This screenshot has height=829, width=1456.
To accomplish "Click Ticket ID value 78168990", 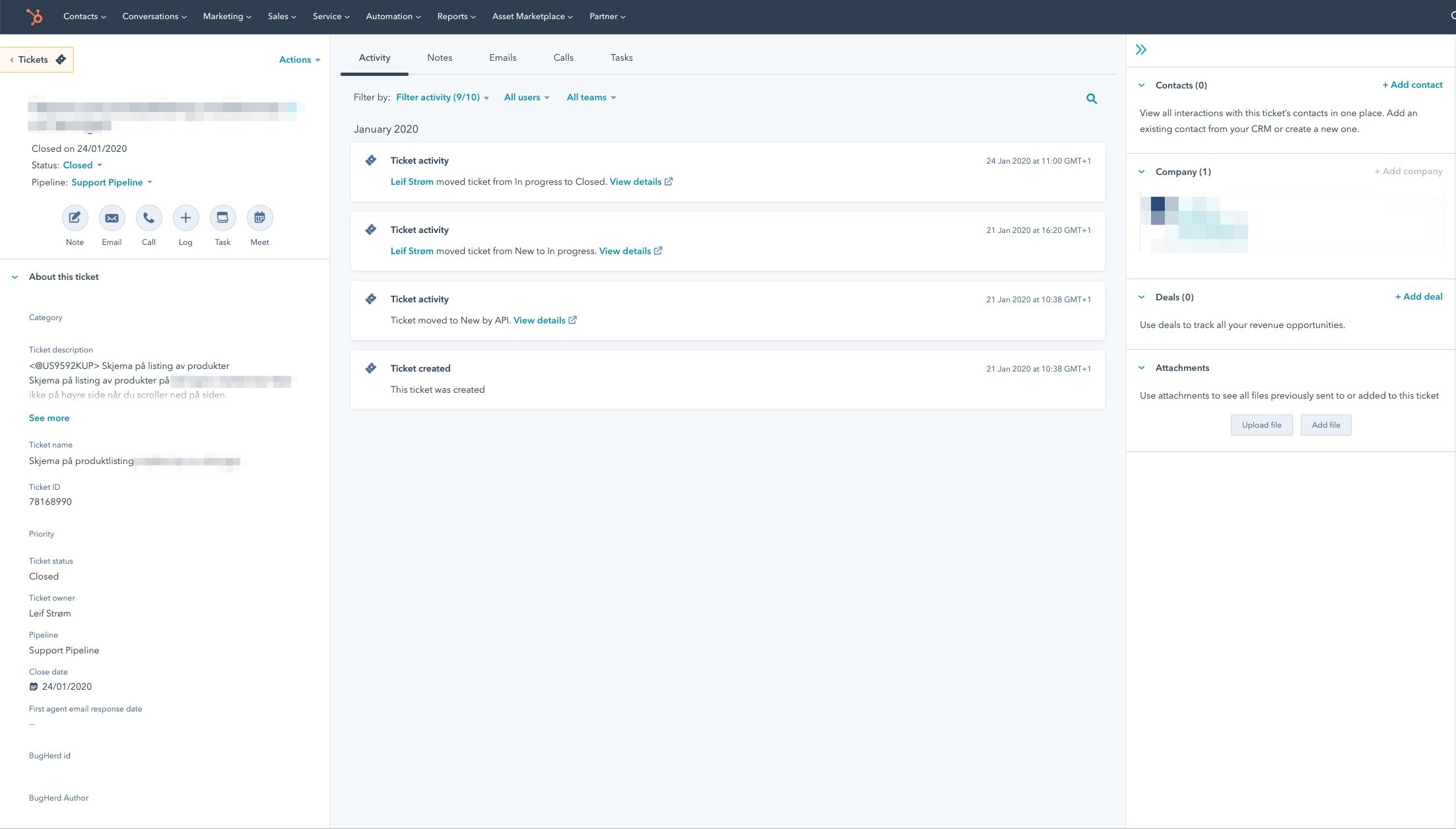I will pyautogui.click(x=50, y=502).
